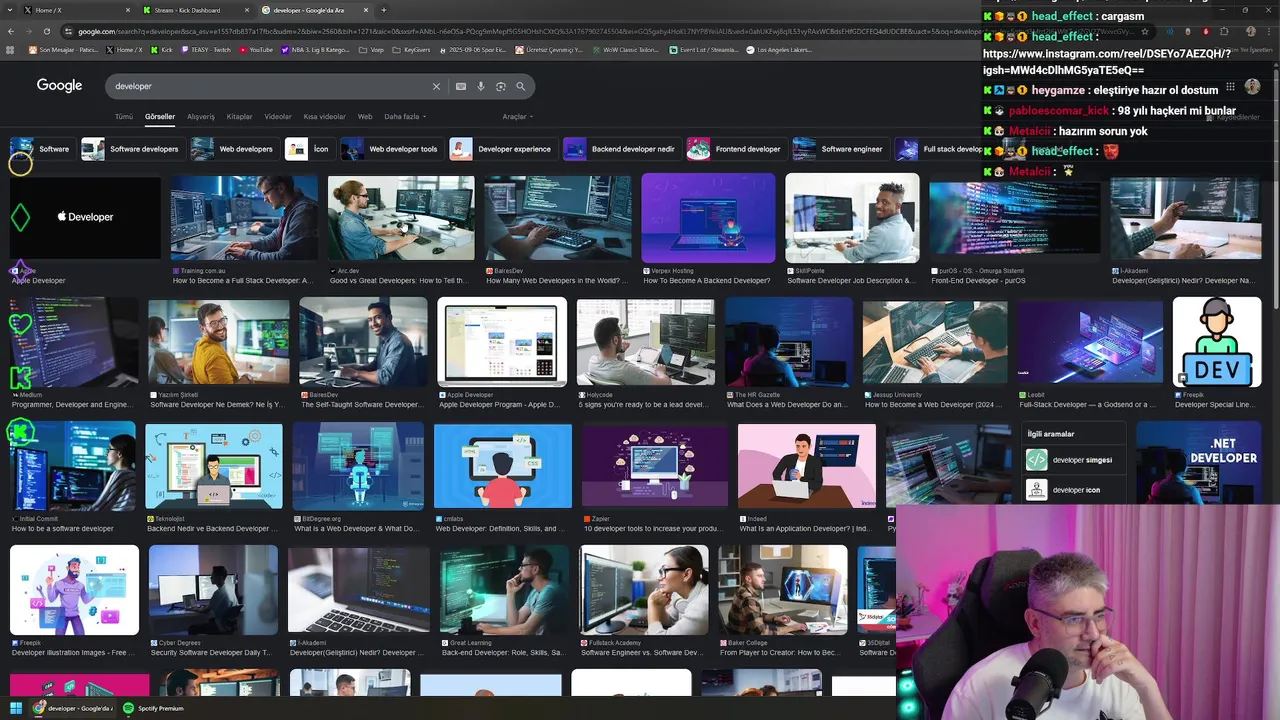Click the browser back arrow
The width and height of the screenshot is (1280, 720).
10,31
